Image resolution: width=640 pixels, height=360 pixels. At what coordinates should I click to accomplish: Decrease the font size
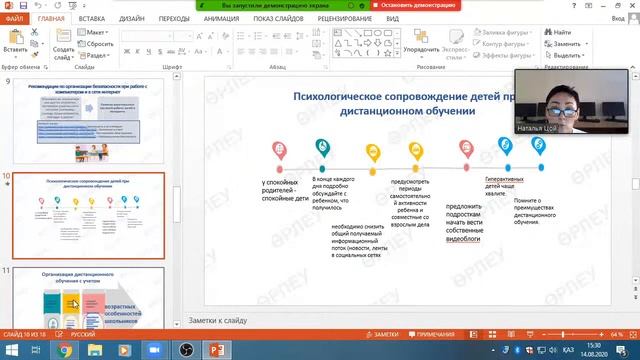[x=210, y=36]
